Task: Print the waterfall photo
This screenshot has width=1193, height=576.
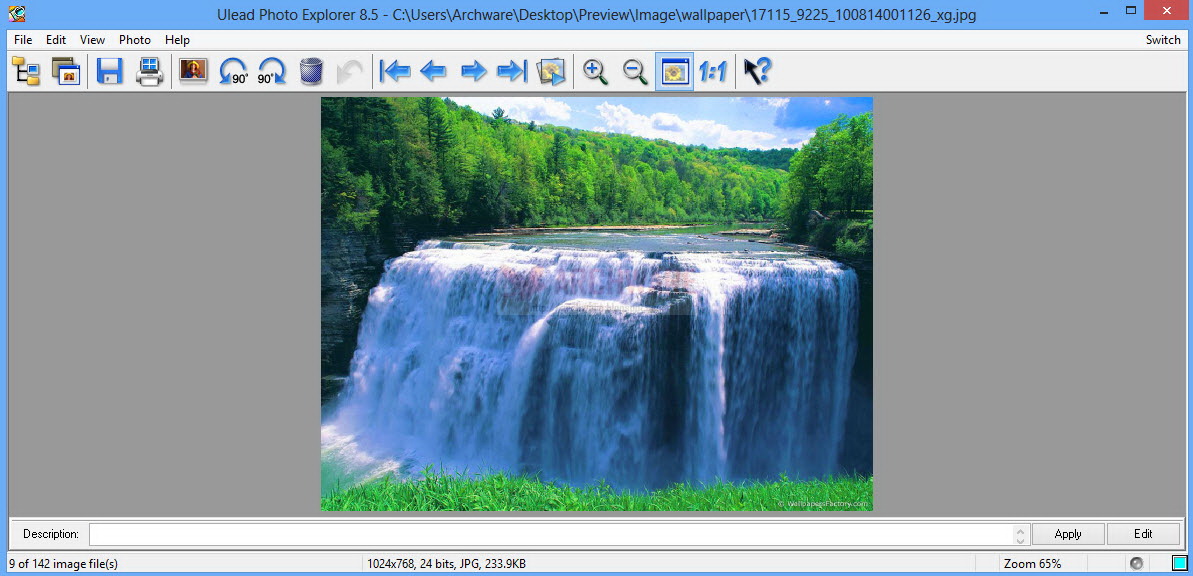Action: [150, 70]
